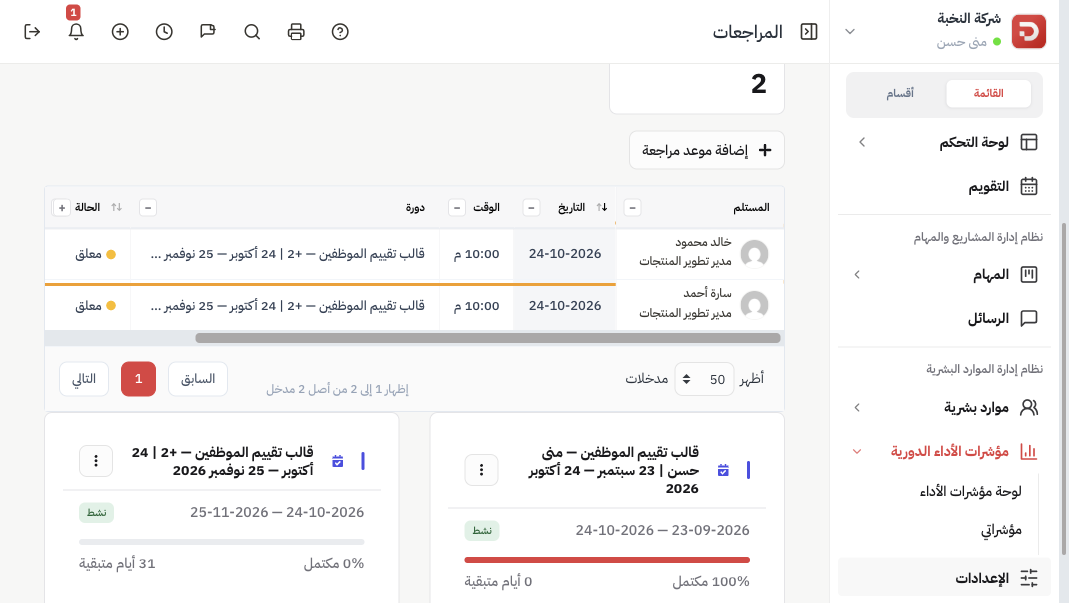Screen dimensions: 1069x603
Task: Click the plus-circle quick add icon
Action: [120, 32]
